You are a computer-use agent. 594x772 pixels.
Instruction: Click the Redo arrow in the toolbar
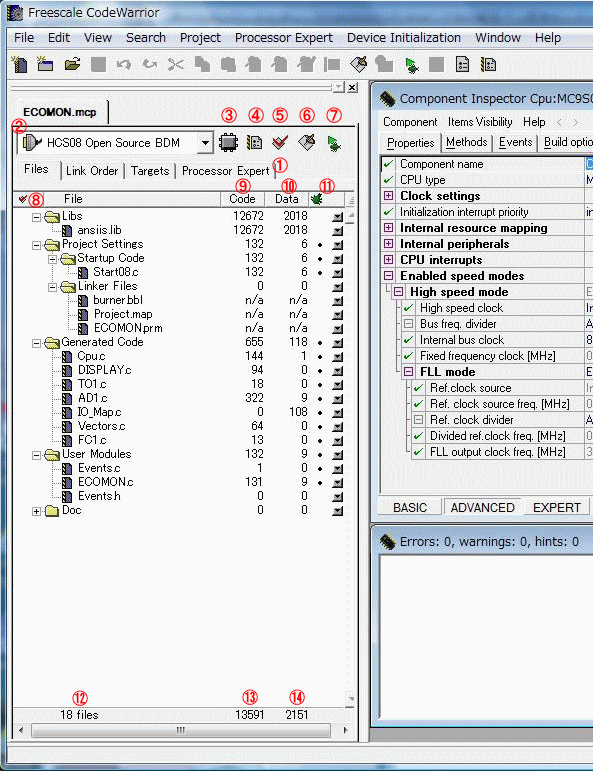[x=149, y=64]
